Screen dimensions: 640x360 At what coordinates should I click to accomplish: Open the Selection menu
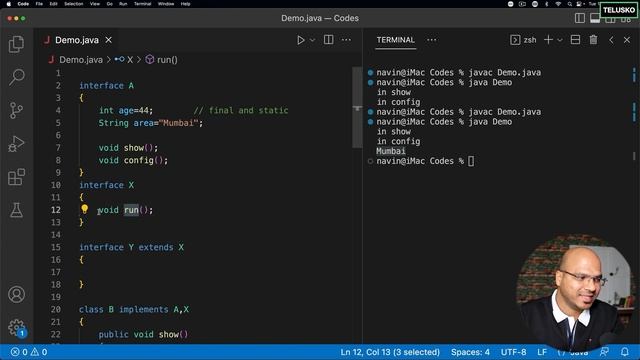point(73,4)
